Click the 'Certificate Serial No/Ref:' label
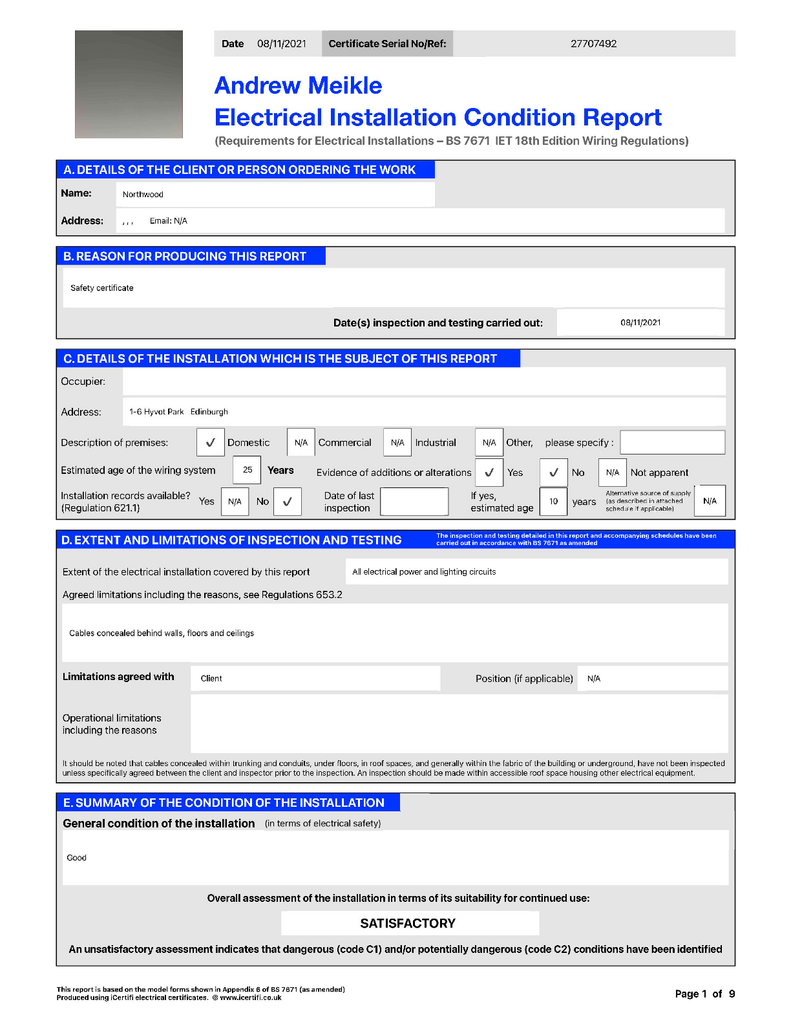 (387, 44)
